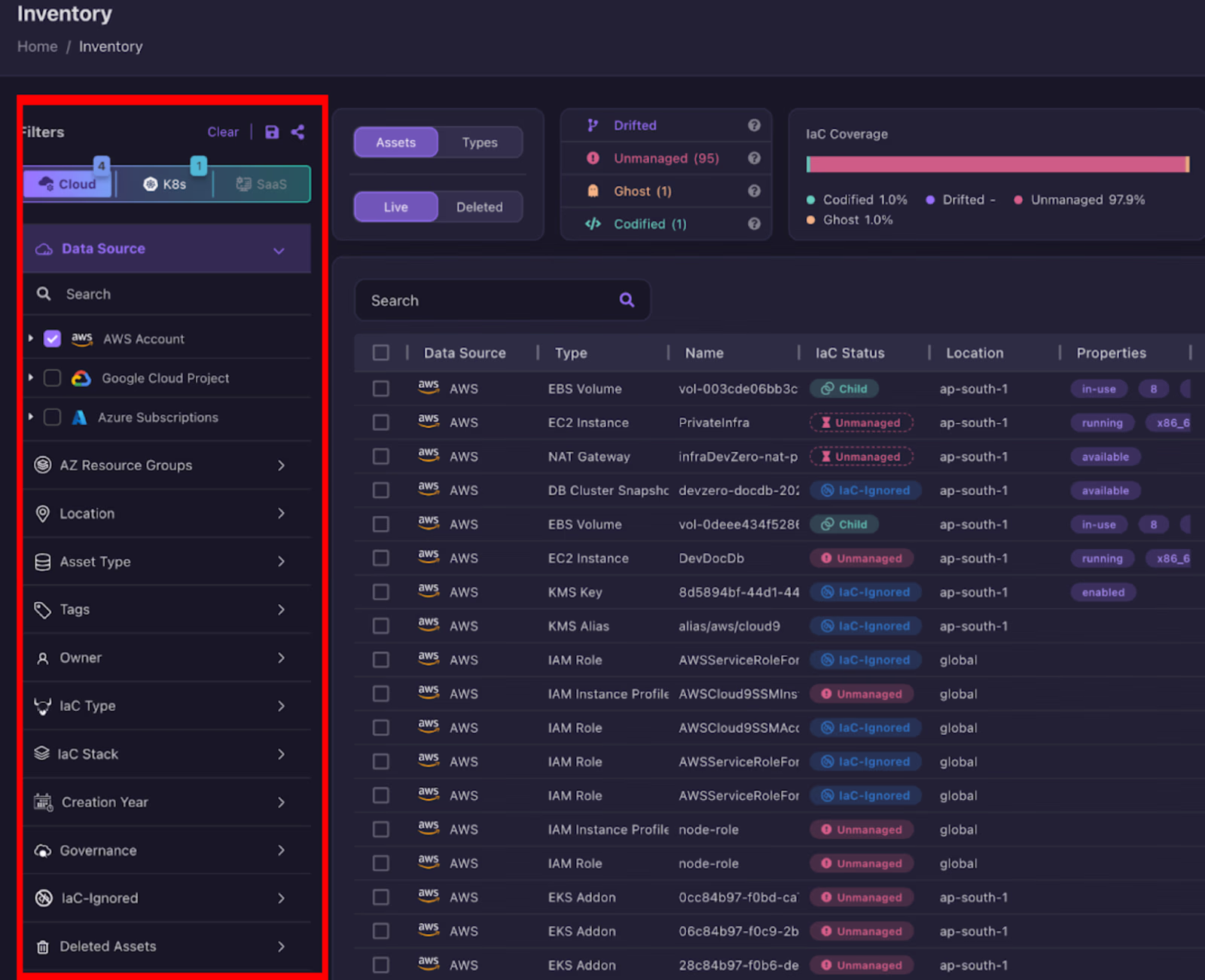The image size is (1205, 980).
Task: Select the DevDocDb row checkbox
Action: click(381, 558)
